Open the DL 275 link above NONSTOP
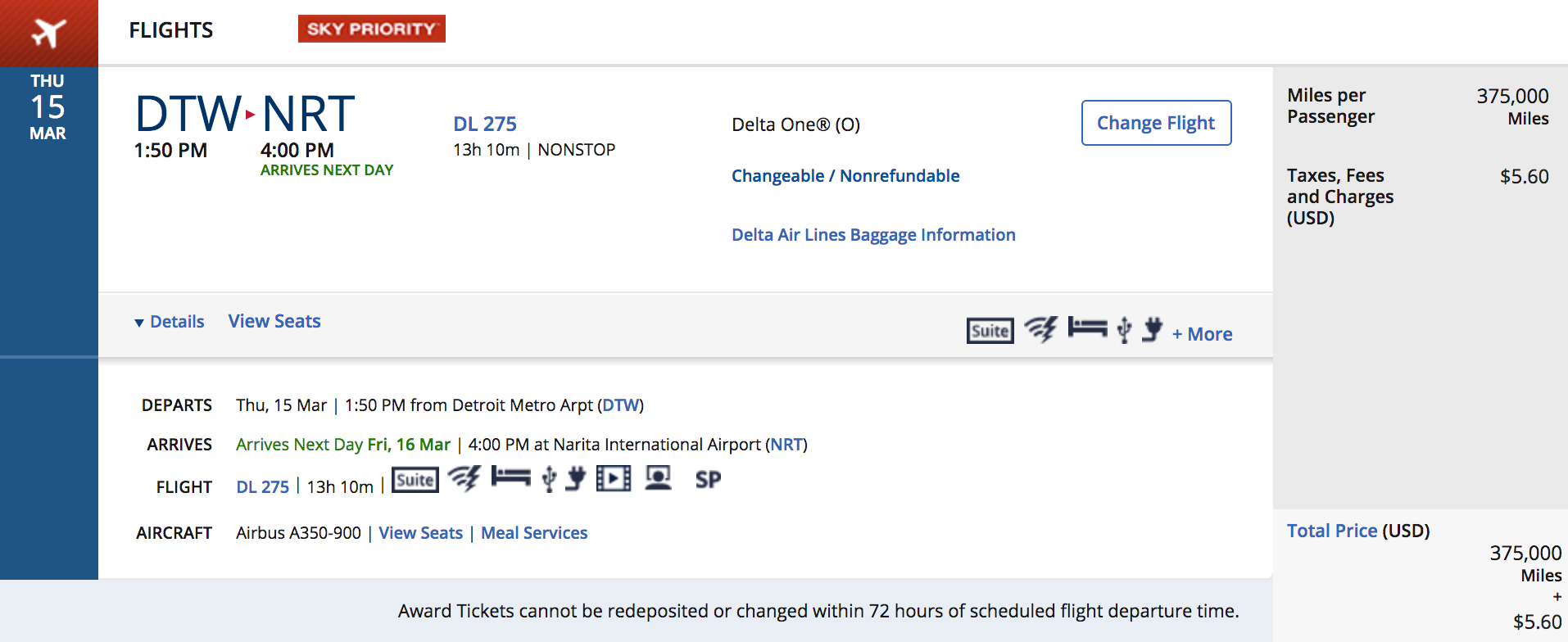 (485, 124)
